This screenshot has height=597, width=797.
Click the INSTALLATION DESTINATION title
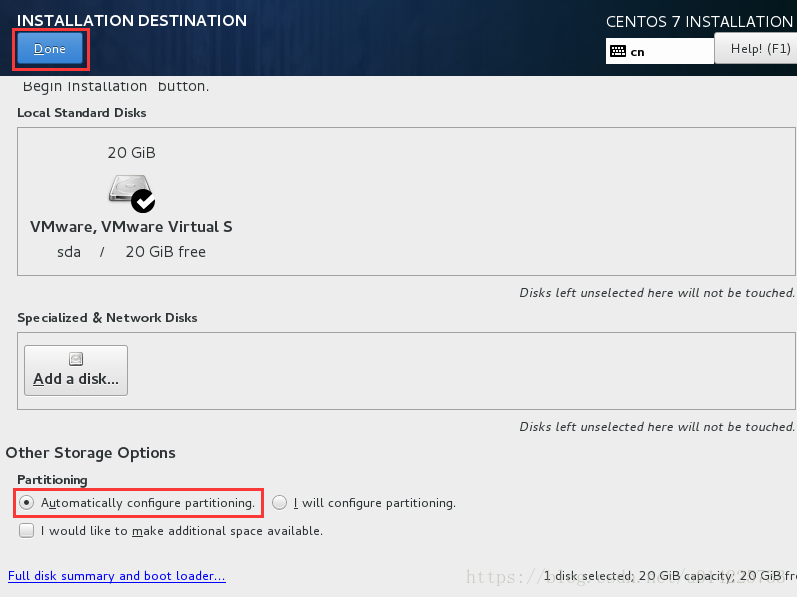pos(132,20)
